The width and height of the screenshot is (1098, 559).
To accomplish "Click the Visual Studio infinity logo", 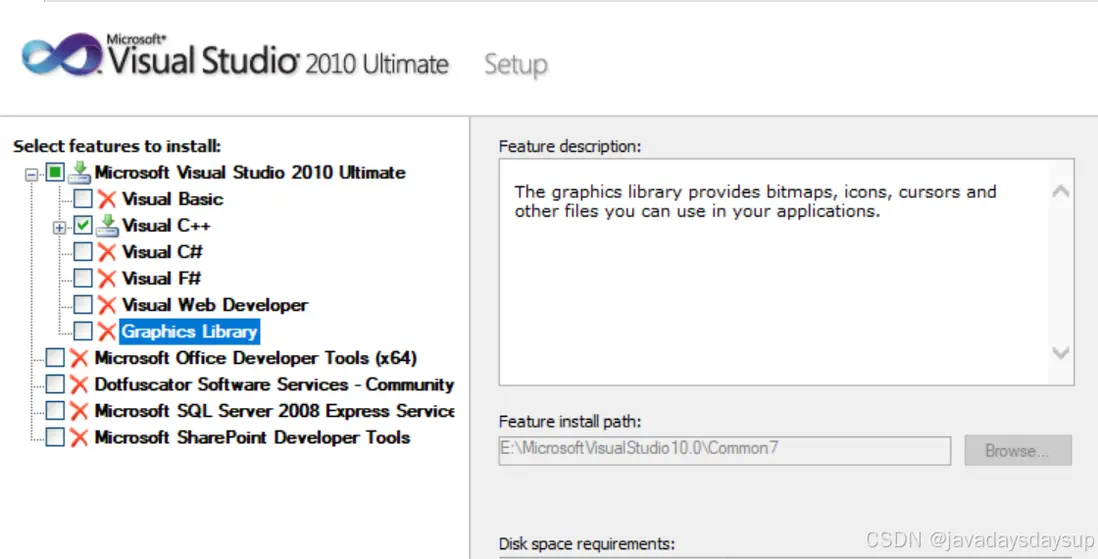I will 61,55.
